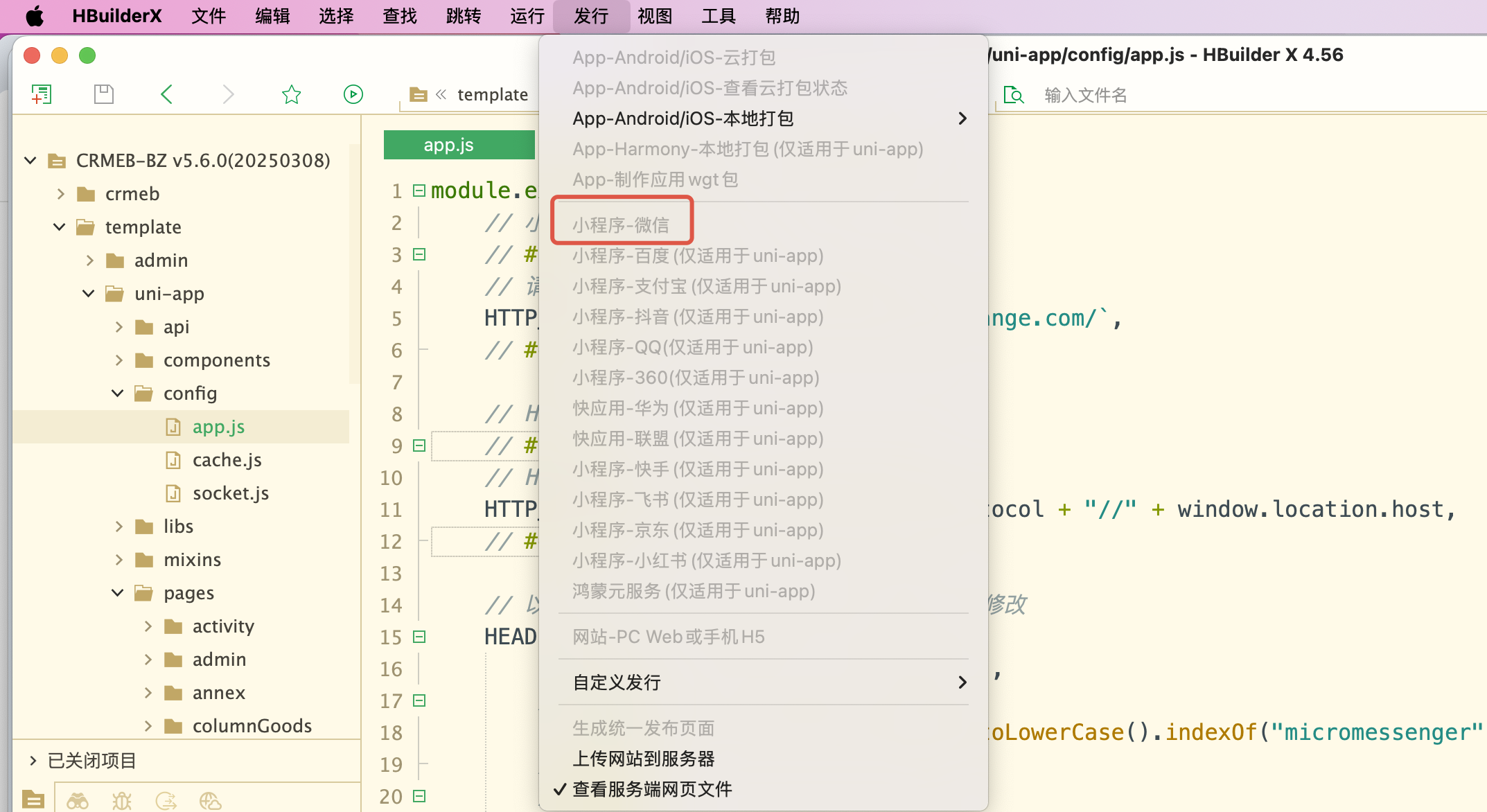
Task: Click the binoculars search icon at the bottom
Action: click(78, 801)
